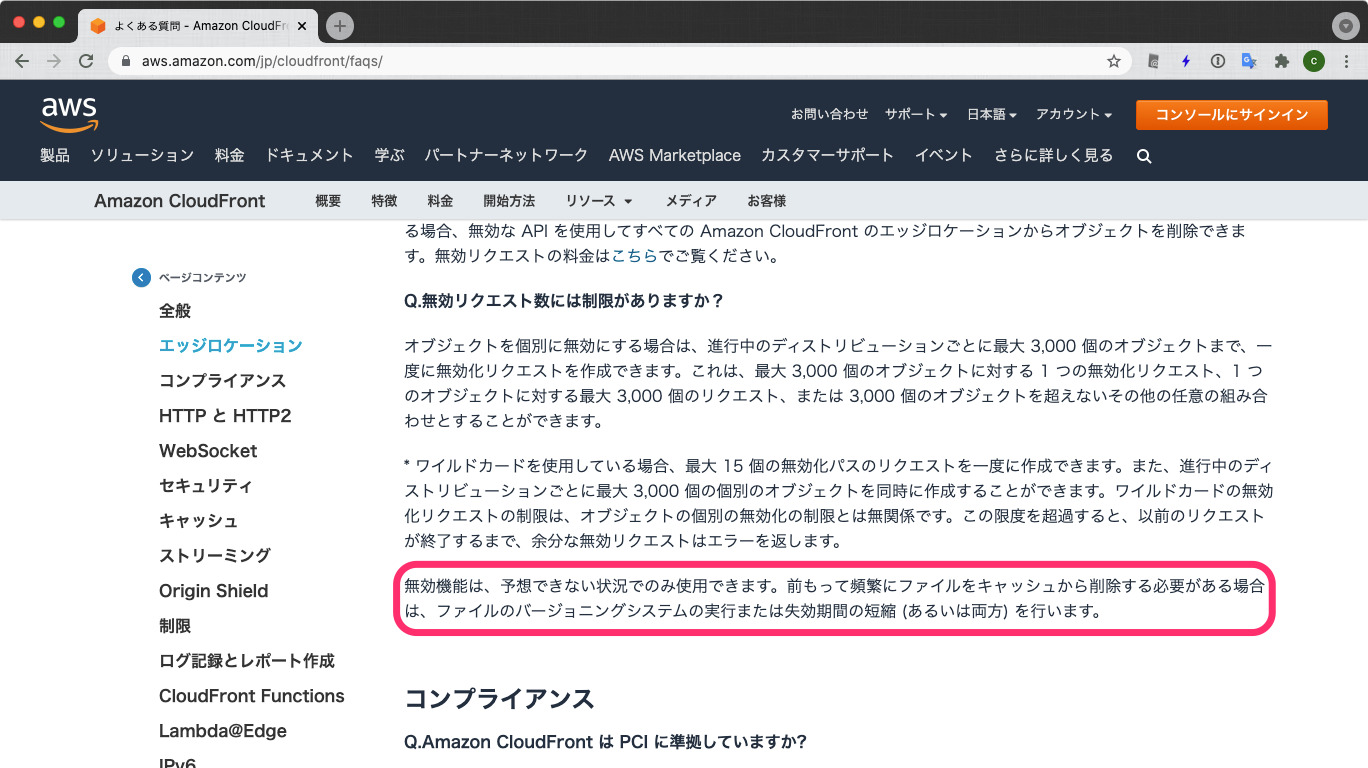Click the Google Translate extension icon
The image size is (1368, 768).
pyautogui.click(x=1249, y=61)
